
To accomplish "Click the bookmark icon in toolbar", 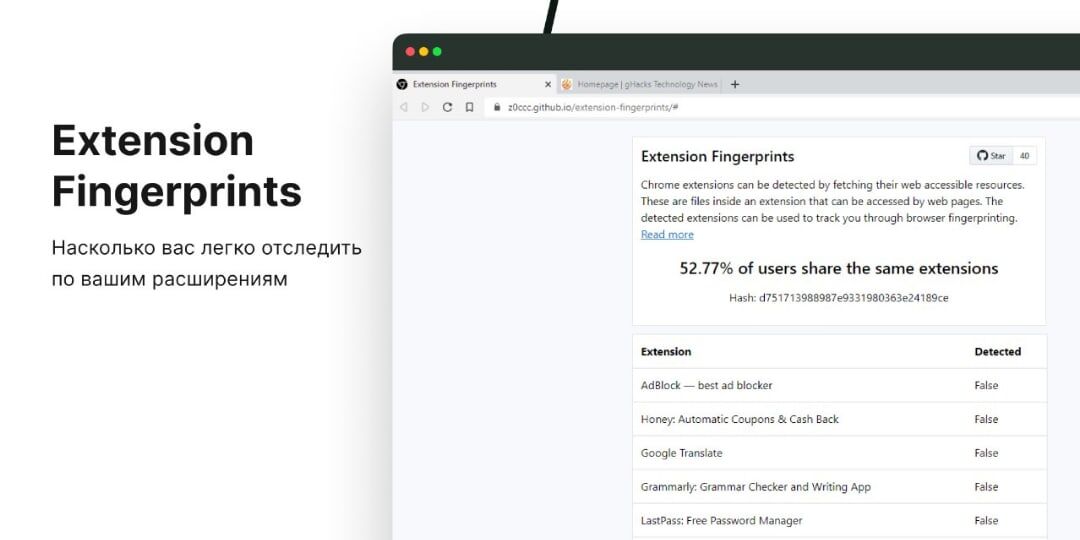I will click(x=469, y=107).
